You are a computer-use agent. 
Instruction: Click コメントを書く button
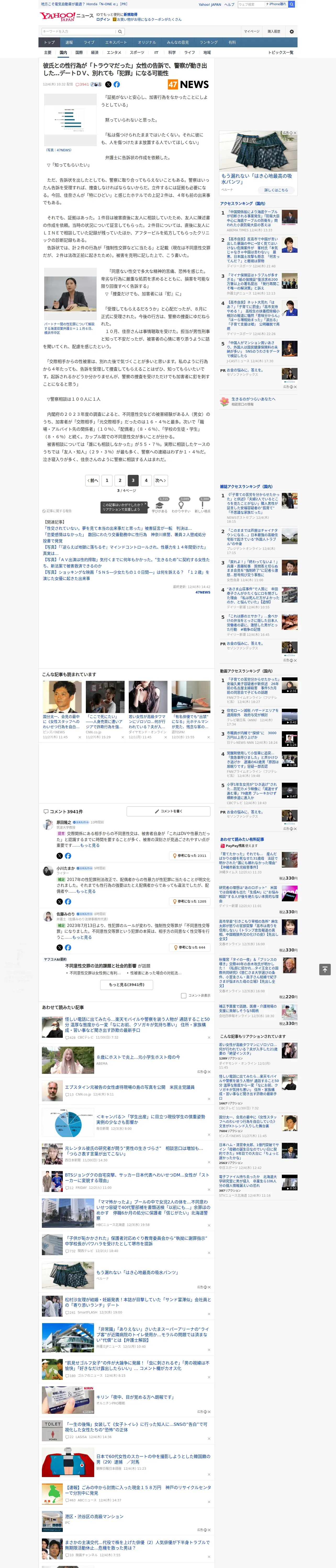[x=169, y=811]
